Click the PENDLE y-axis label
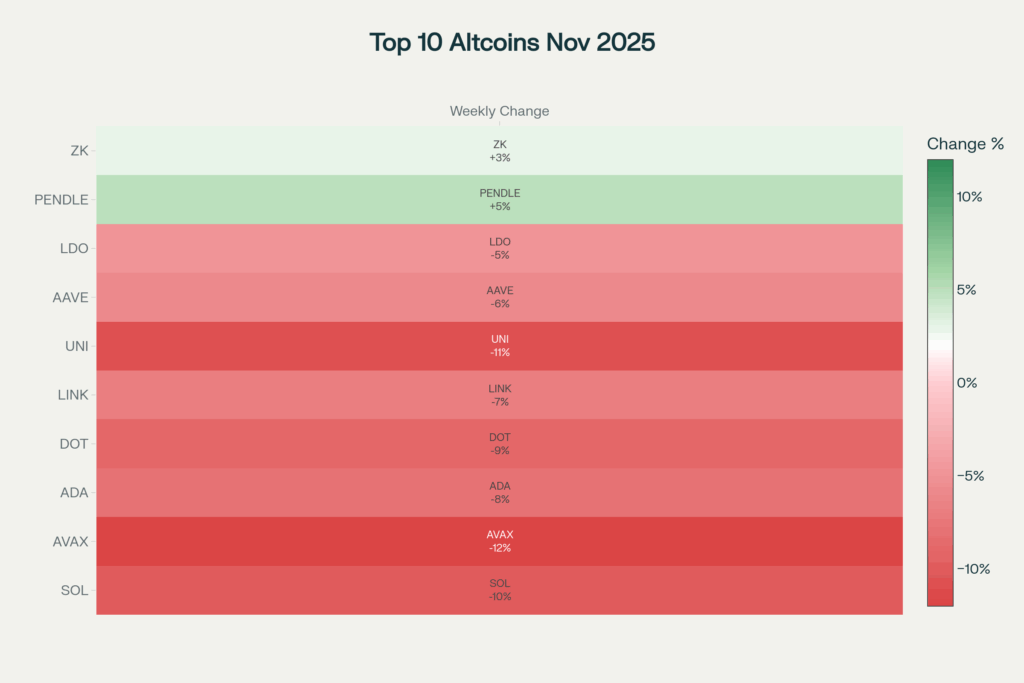The image size is (1024, 683). pos(61,200)
